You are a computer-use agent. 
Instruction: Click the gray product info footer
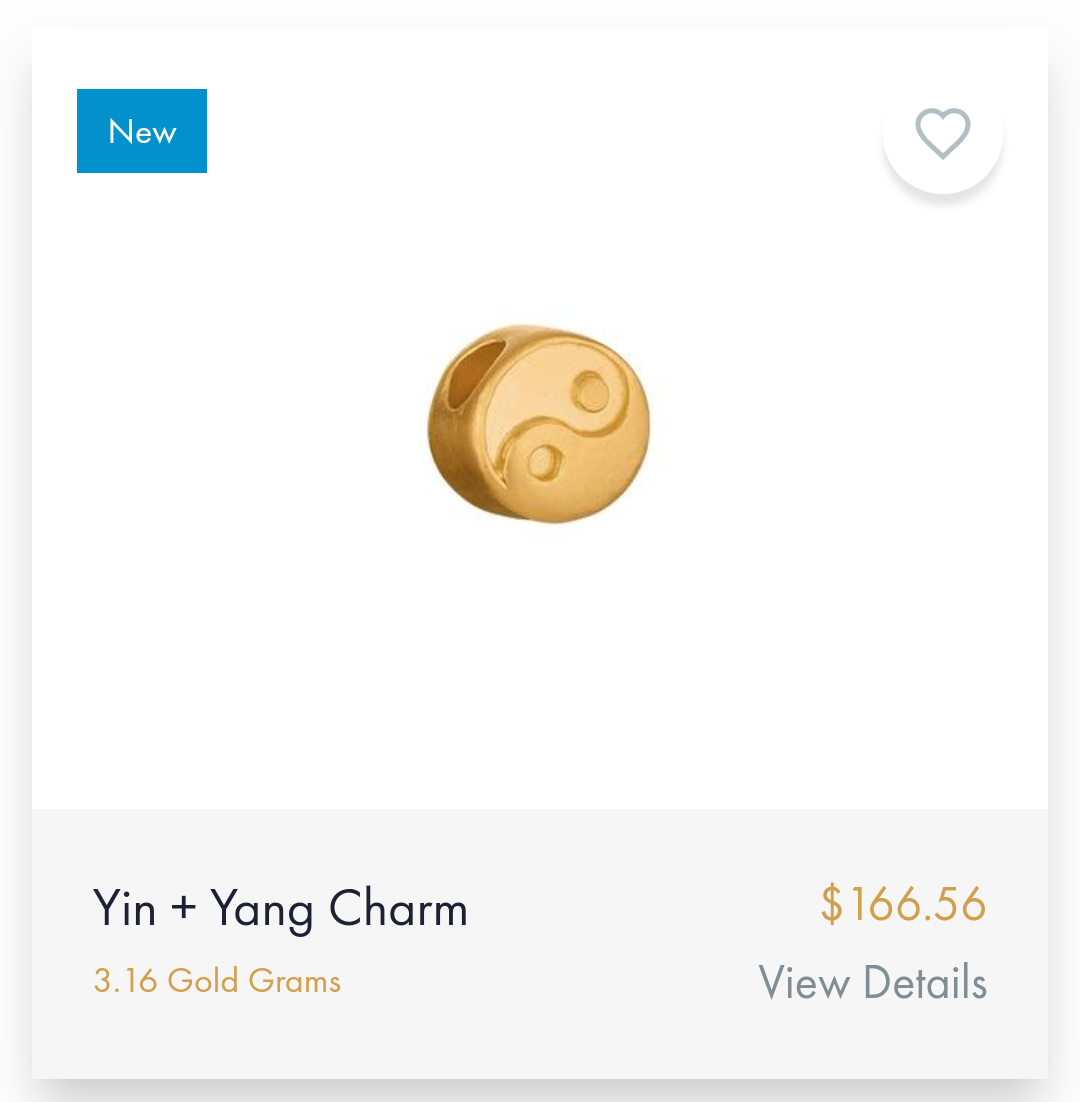click(x=540, y=943)
